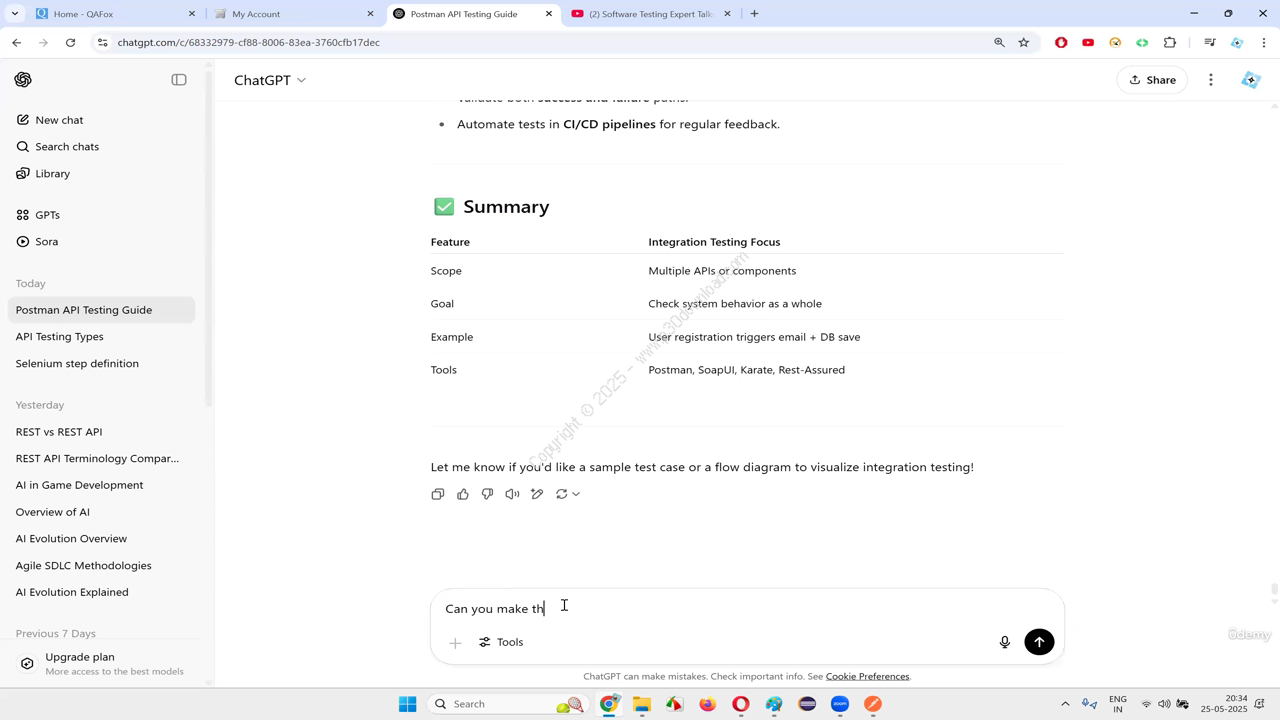The image size is (1280, 720).
Task: Reload the page
Action: [x=70, y=43]
